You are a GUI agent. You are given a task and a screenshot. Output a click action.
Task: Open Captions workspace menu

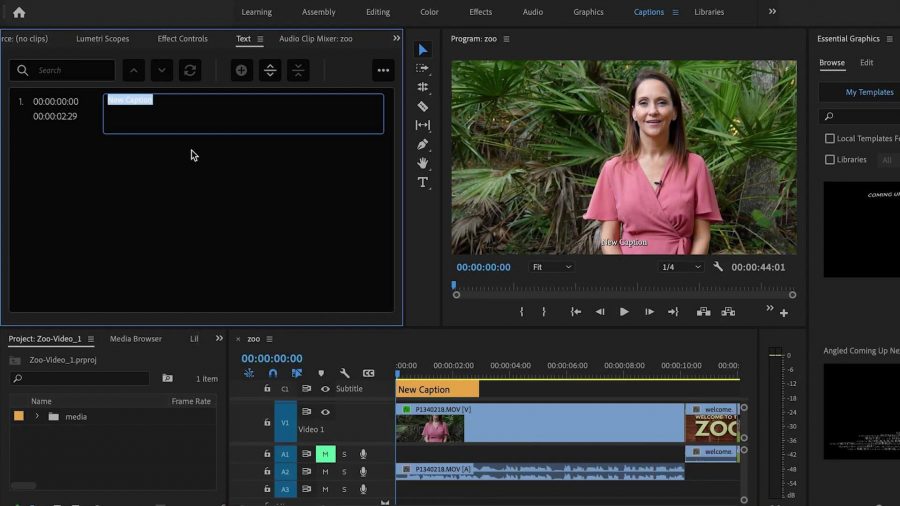point(676,12)
